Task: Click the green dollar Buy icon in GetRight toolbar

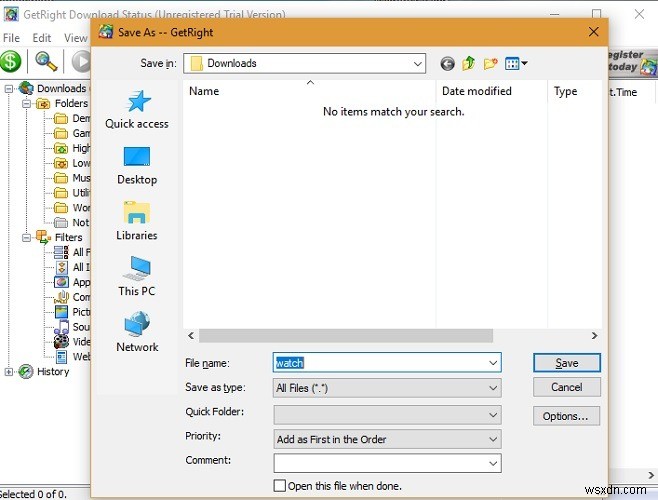Action: click(10, 61)
